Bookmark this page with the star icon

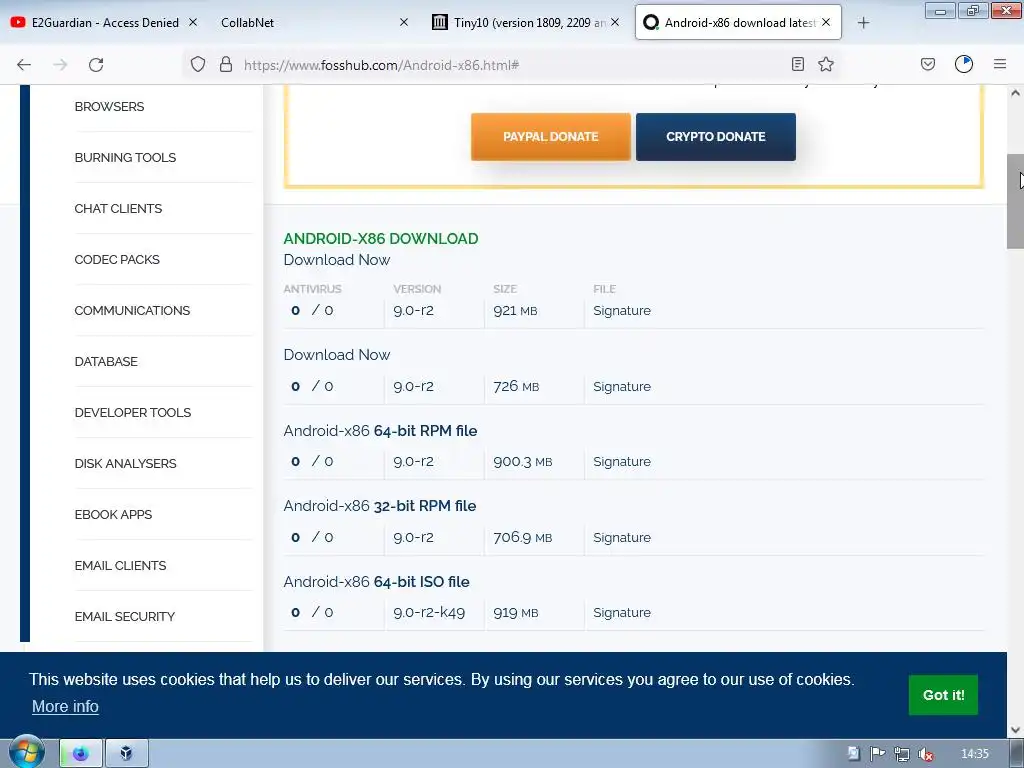click(x=826, y=64)
